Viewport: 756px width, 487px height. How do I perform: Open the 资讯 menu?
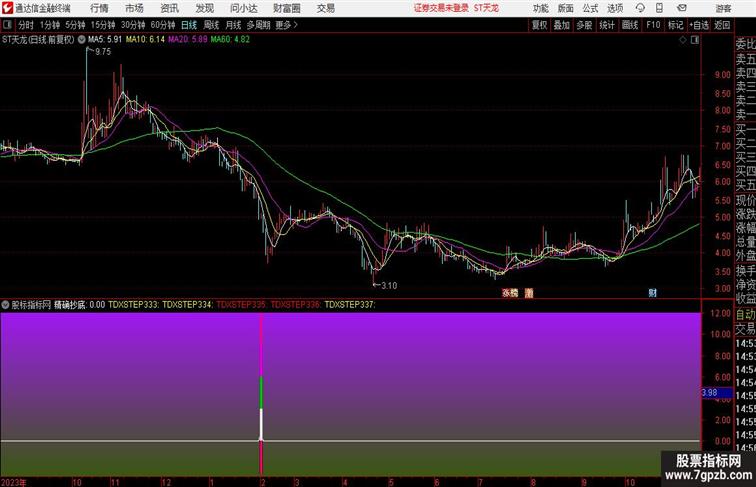[169, 8]
